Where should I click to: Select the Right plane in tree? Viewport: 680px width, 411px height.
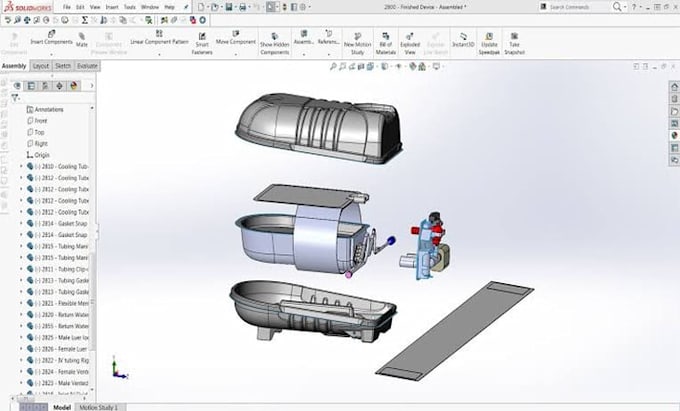coord(37,144)
